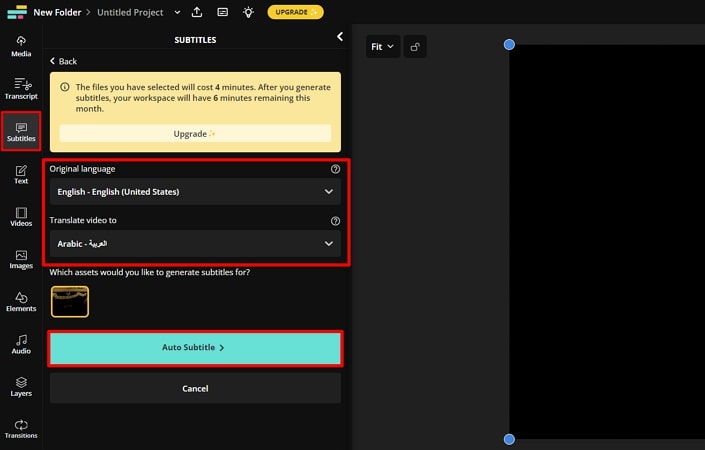Select the video asset thumbnail
This screenshot has width=705, height=450.
point(70,301)
